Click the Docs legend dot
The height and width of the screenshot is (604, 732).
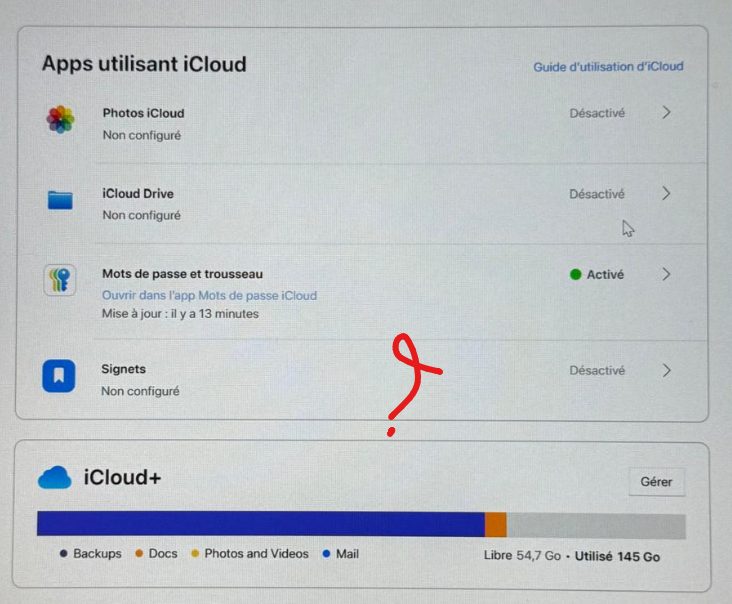tap(139, 553)
